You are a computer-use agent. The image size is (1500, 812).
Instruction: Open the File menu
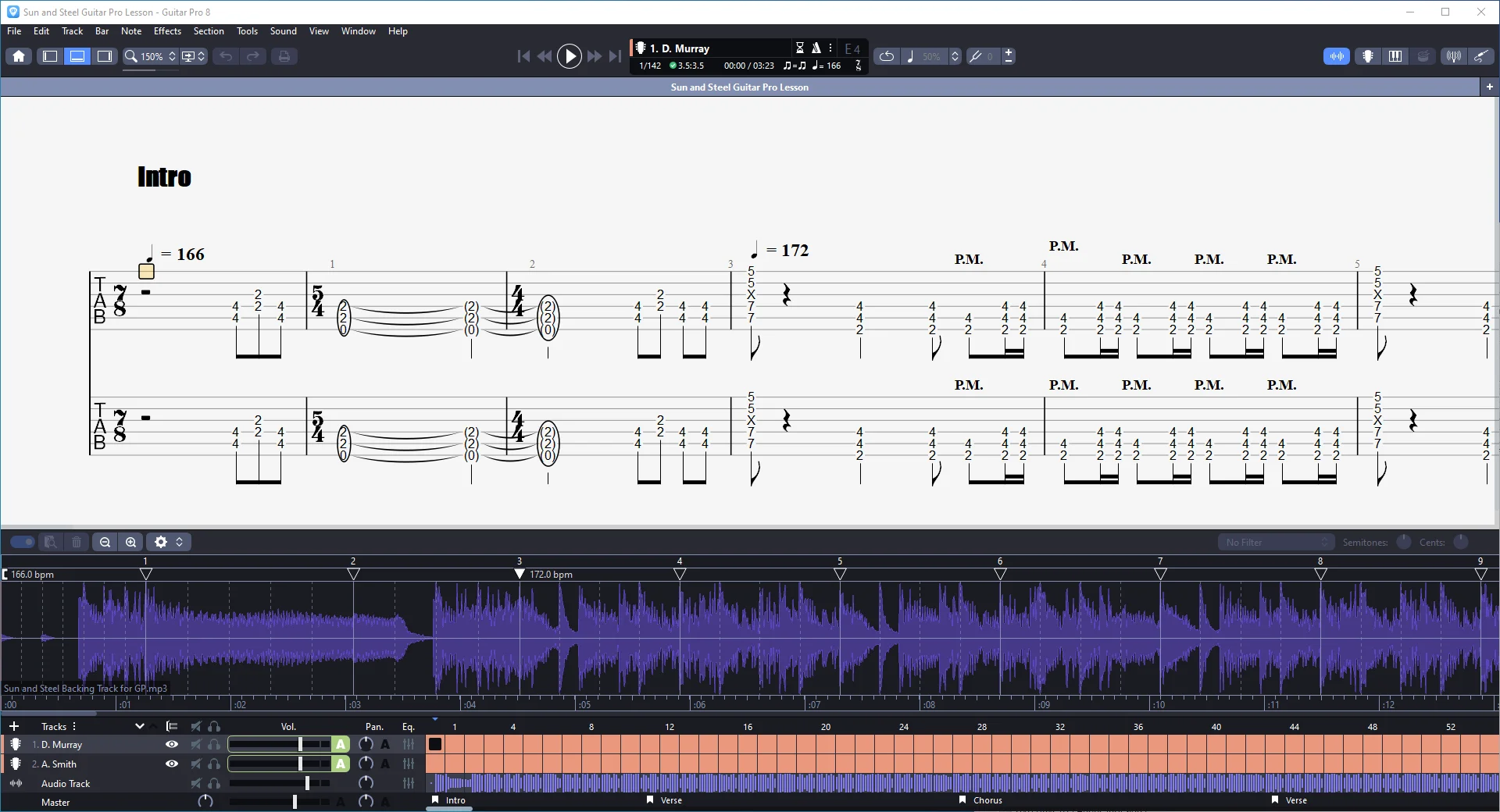(x=14, y=31)
